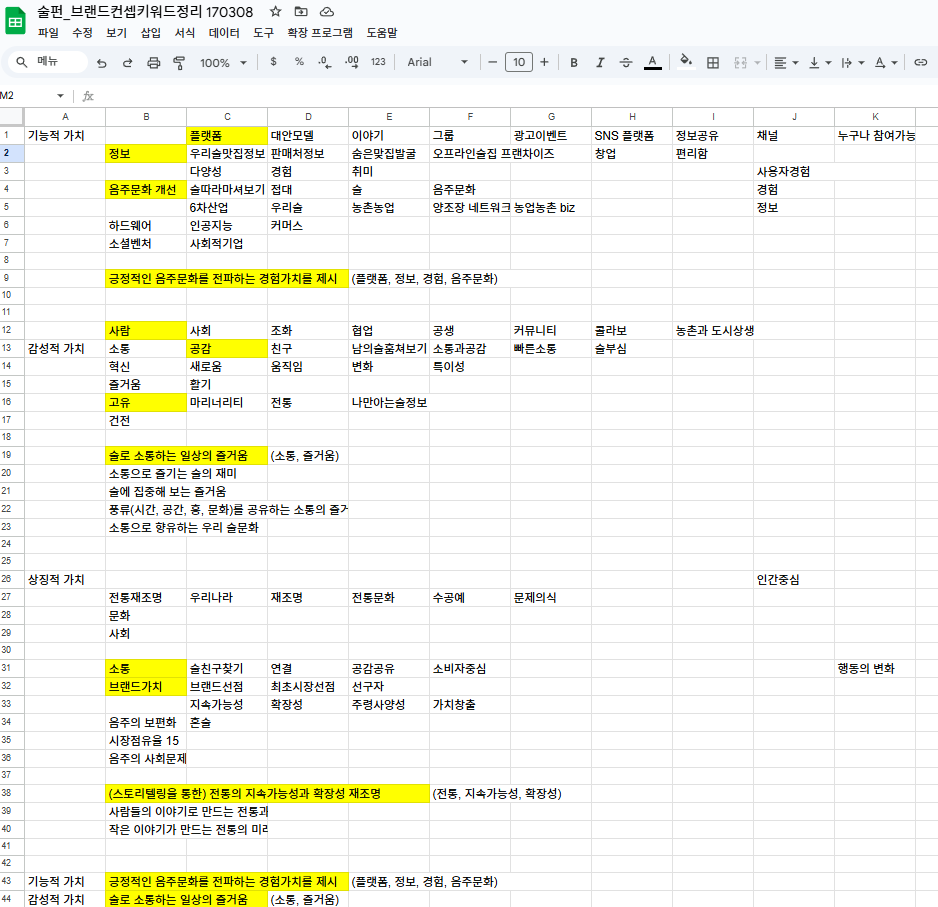Star this spreadsheet document

point(275,11)
